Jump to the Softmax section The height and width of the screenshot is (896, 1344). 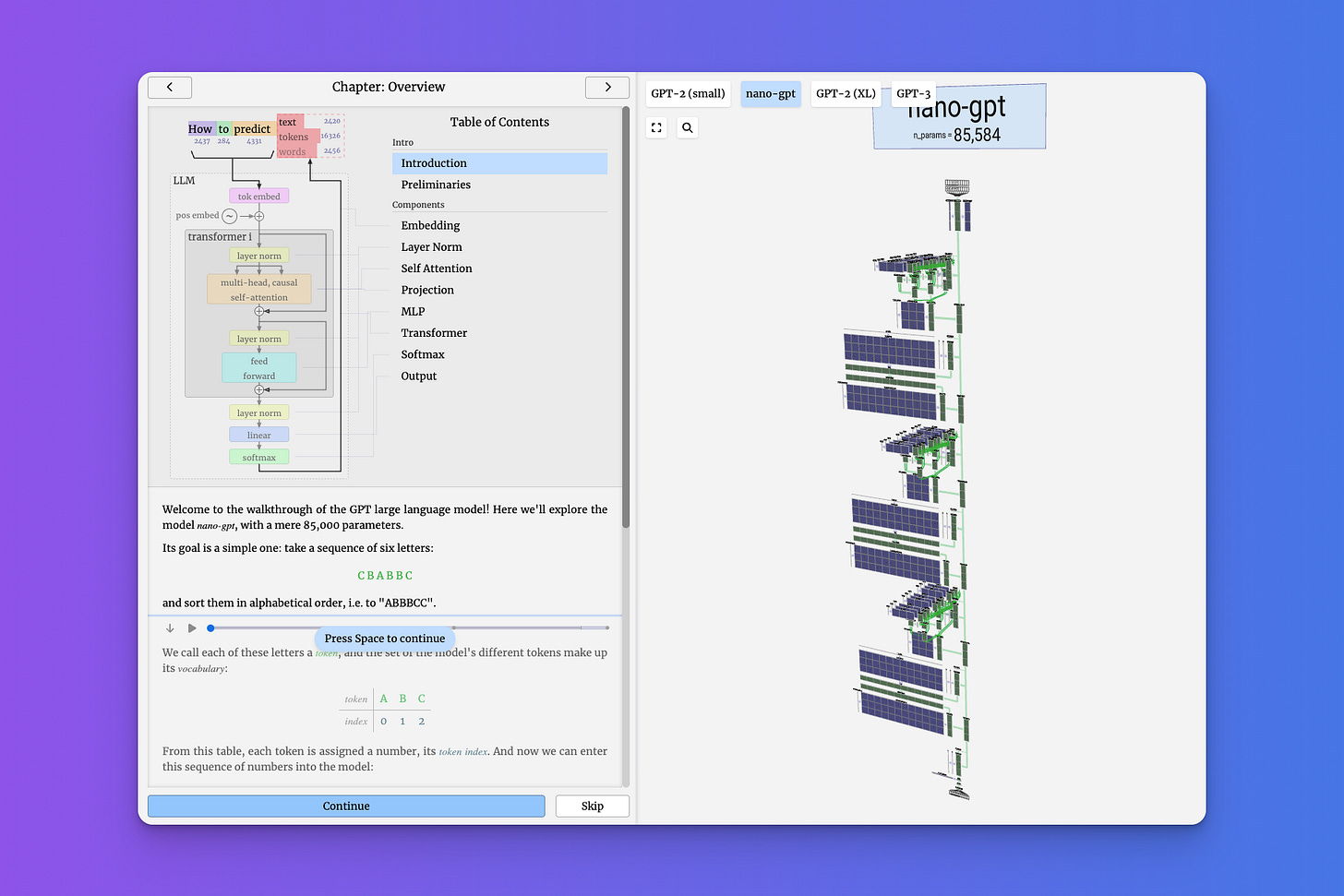coord(499,354)
